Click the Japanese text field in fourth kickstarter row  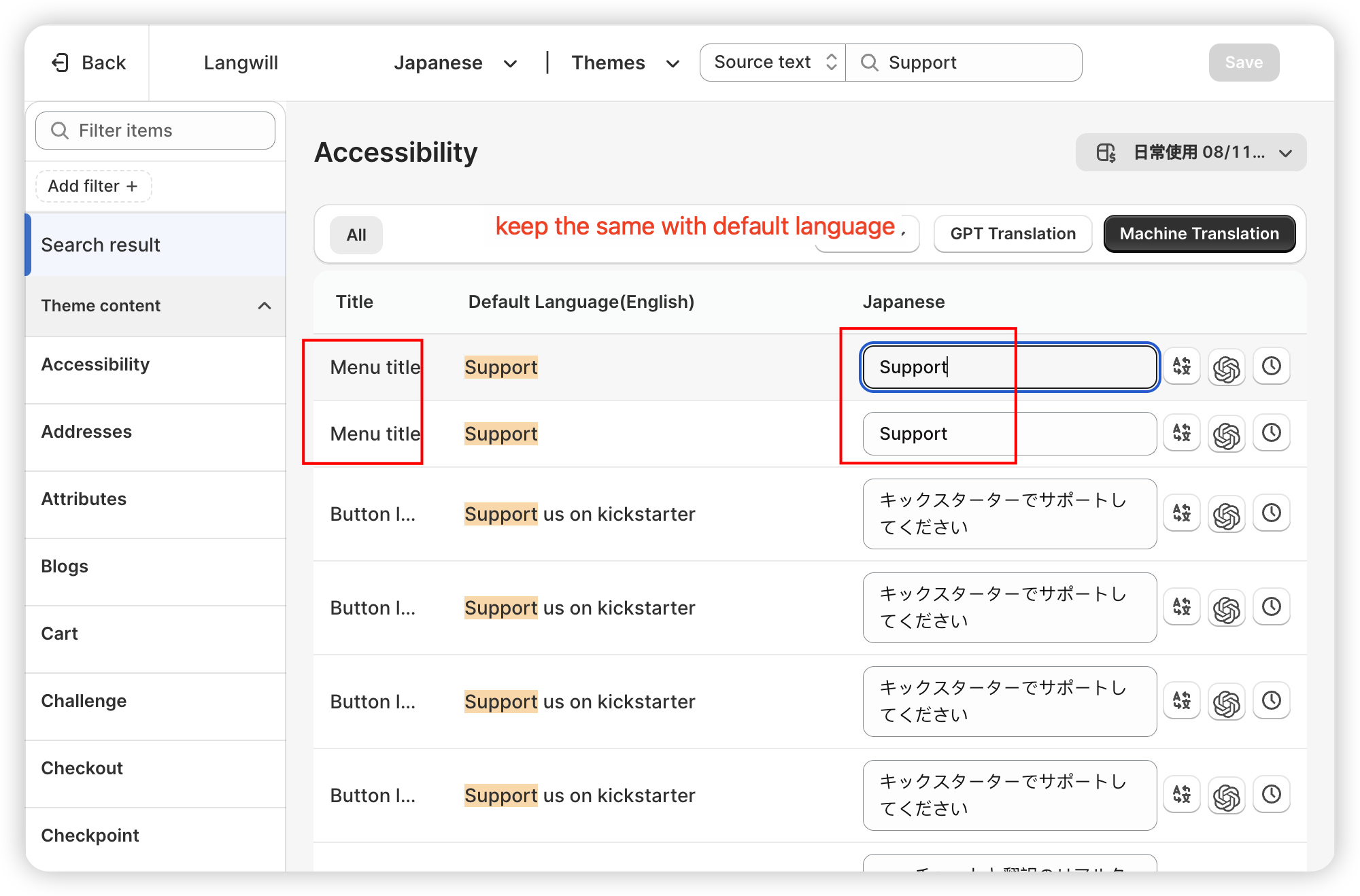(1010, 795)
